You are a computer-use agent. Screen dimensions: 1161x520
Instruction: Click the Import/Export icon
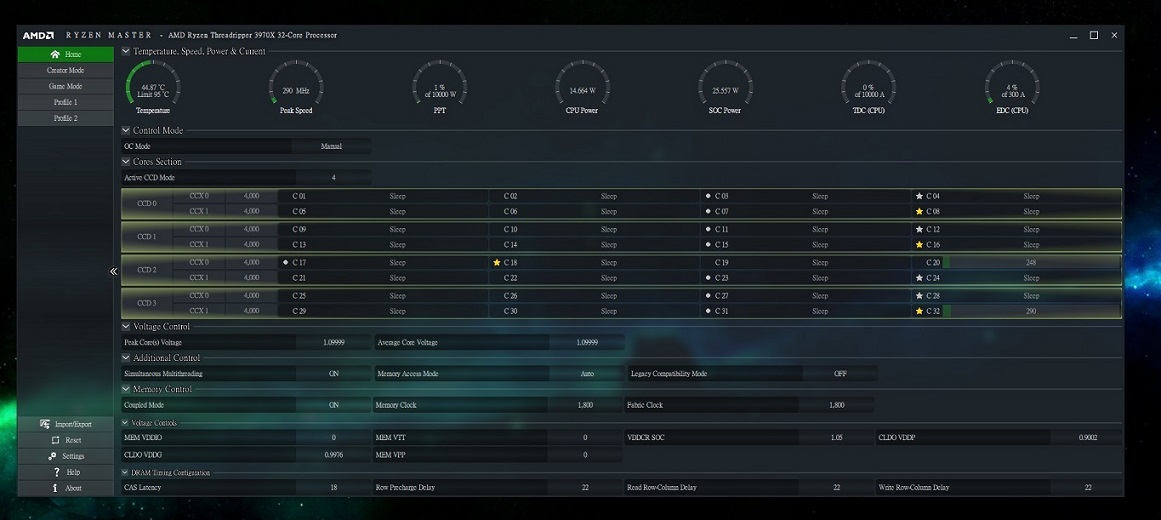tap(46, 424)
